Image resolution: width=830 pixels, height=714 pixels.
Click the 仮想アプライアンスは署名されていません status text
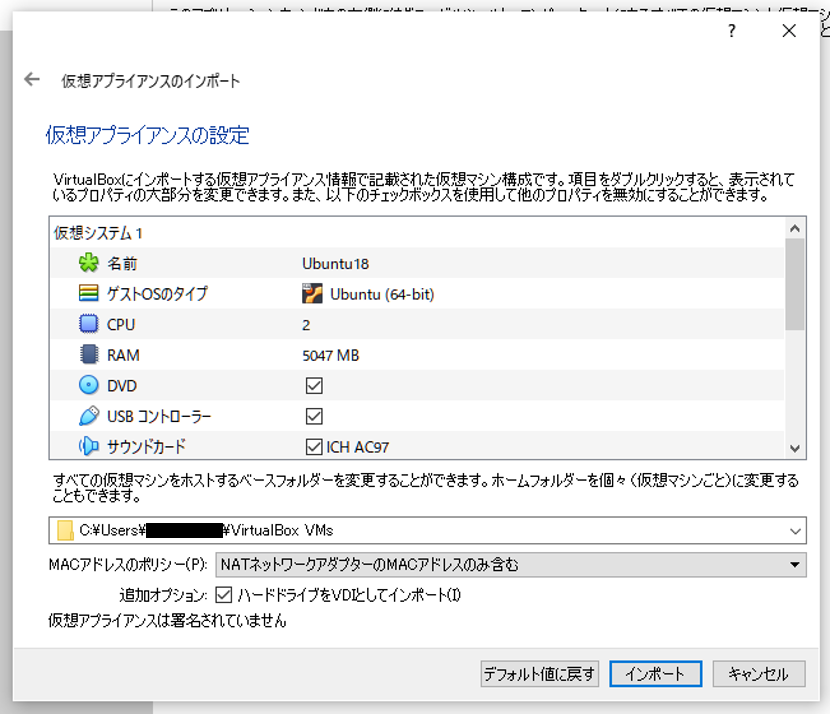pos(167,620)
